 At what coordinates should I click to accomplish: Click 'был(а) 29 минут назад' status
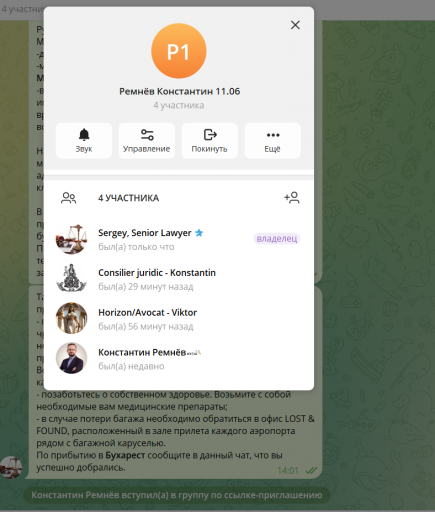tap(146, 287)
